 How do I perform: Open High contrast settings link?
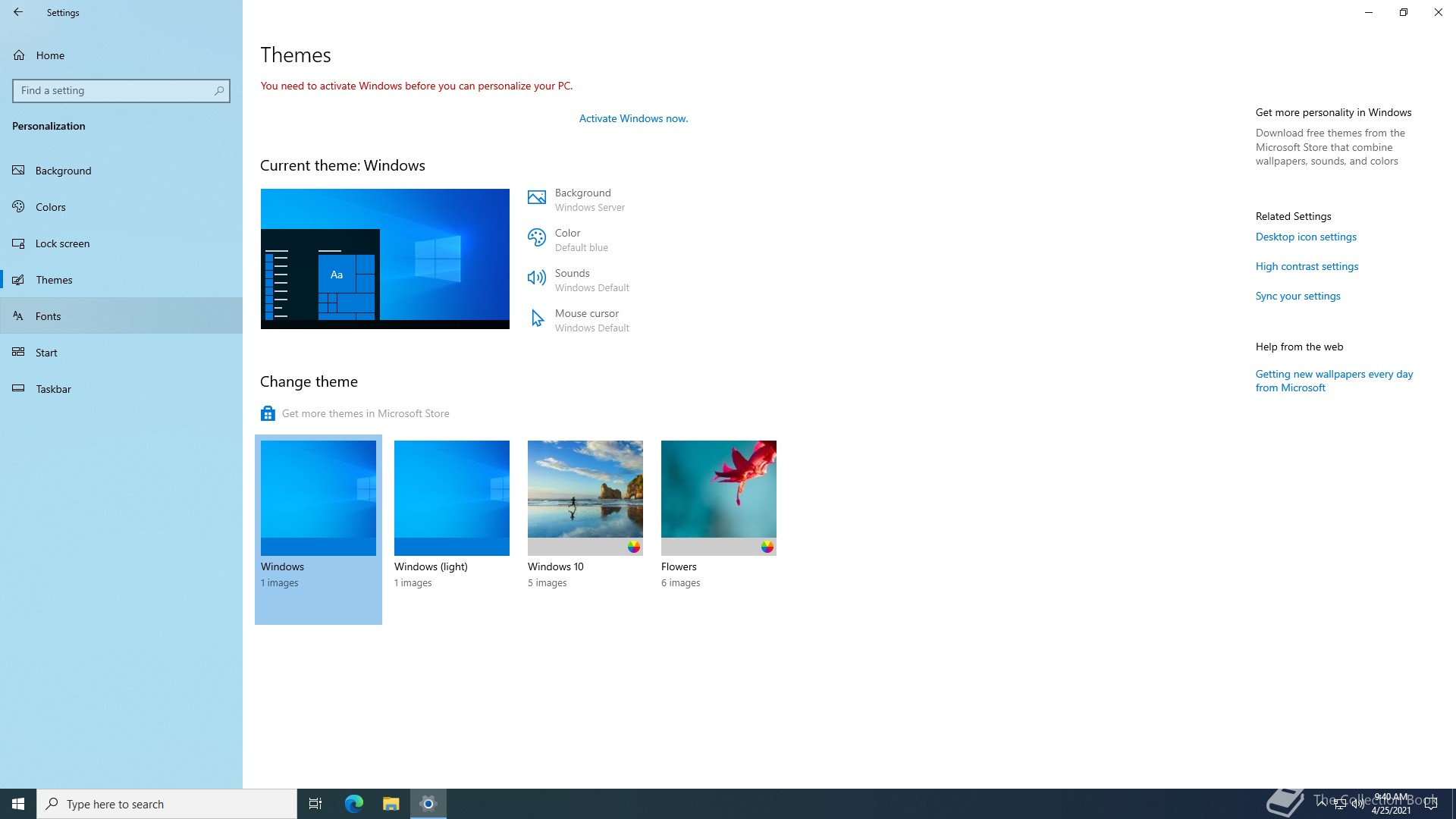click(x=1307, y=266)
